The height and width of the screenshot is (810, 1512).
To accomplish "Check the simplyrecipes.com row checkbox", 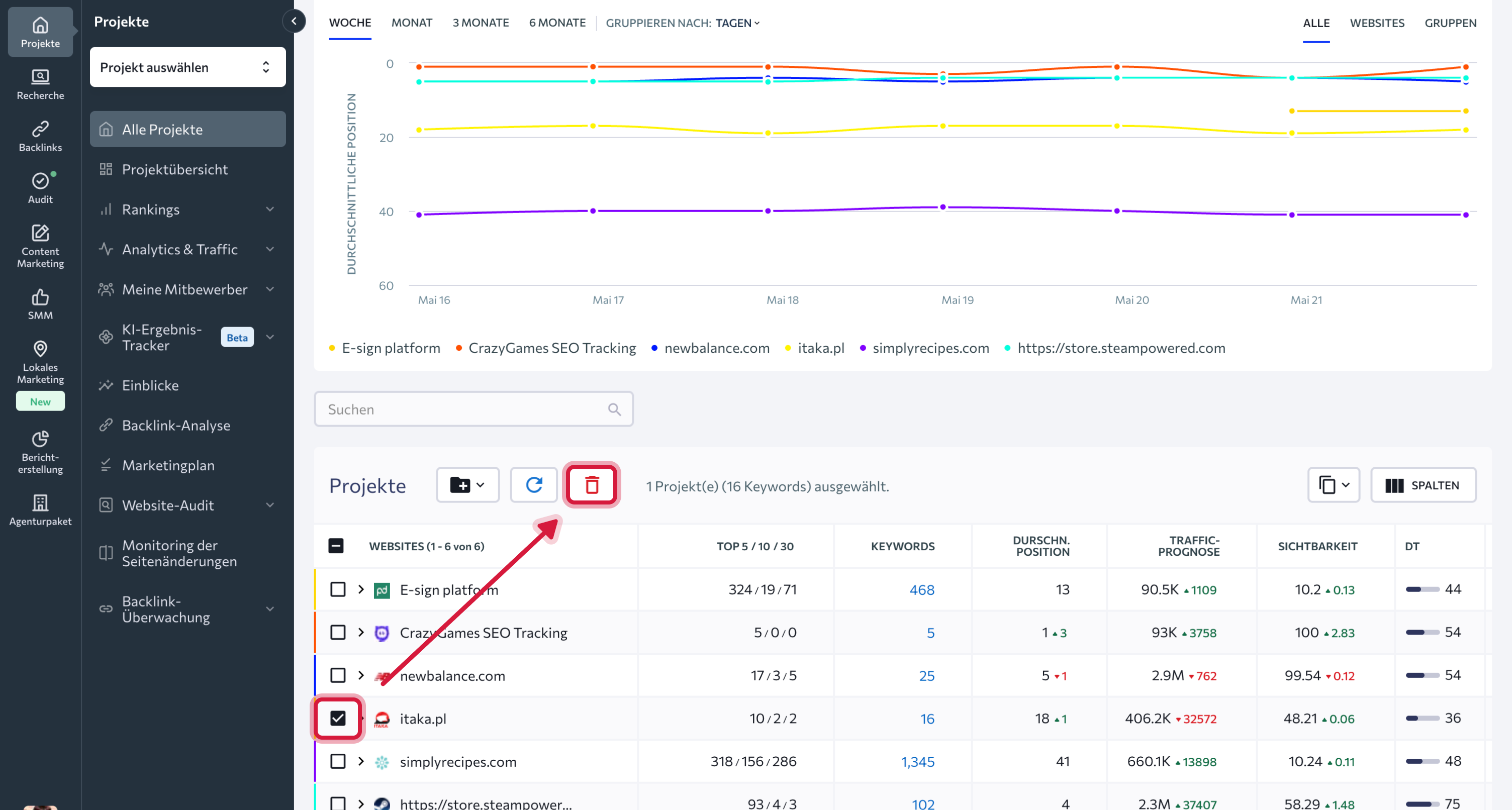I will pos(337,761).
